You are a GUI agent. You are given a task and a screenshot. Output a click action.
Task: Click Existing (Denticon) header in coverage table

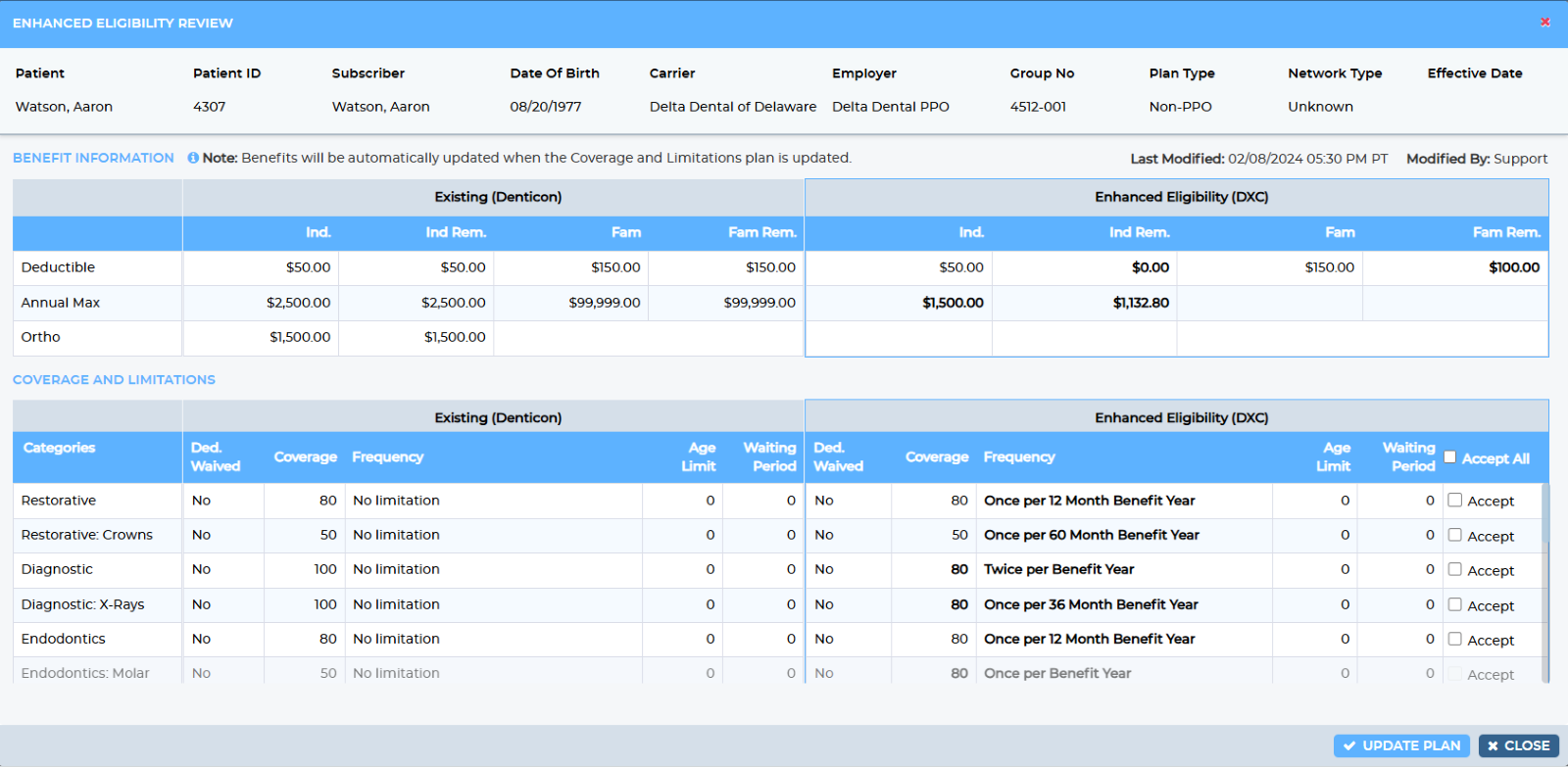pyautogui.click(x=498, y=417)
